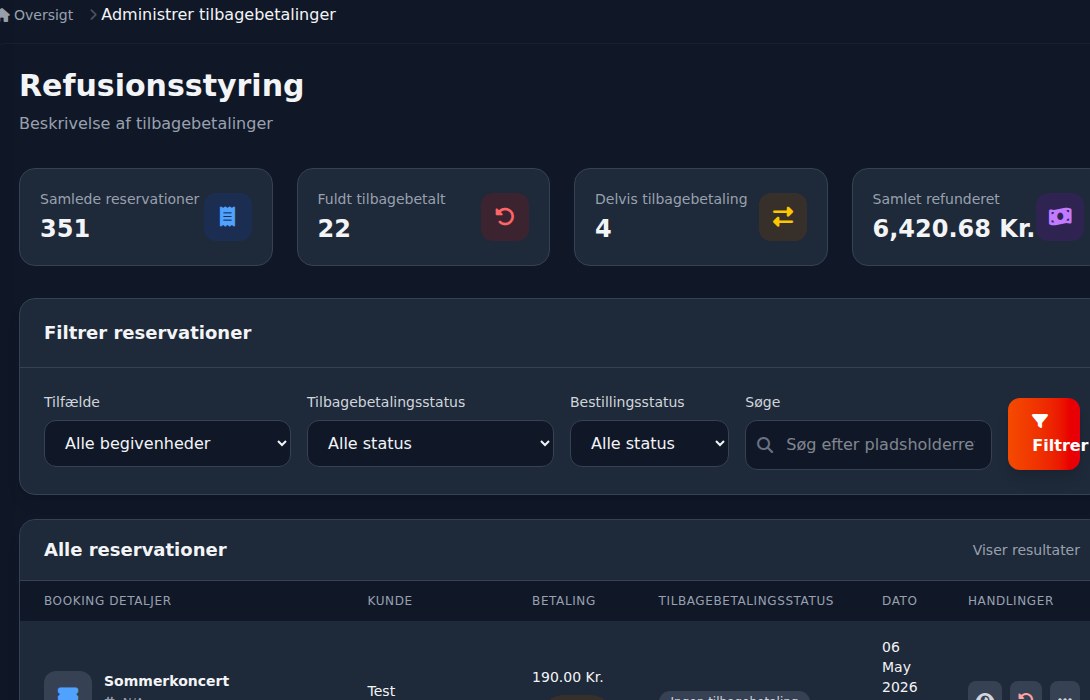
Task: Click the Filtrer reservationer section title
Action: click(148, 333)
